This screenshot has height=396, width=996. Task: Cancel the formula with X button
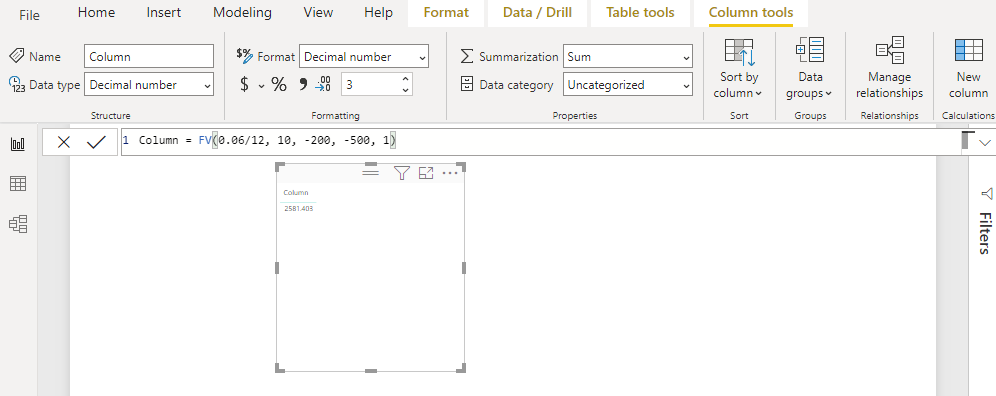tap(64, 142)
